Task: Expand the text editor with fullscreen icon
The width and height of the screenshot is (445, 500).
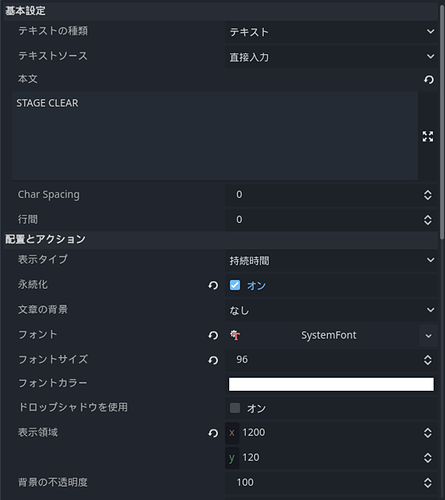Action: coord(428,136)
